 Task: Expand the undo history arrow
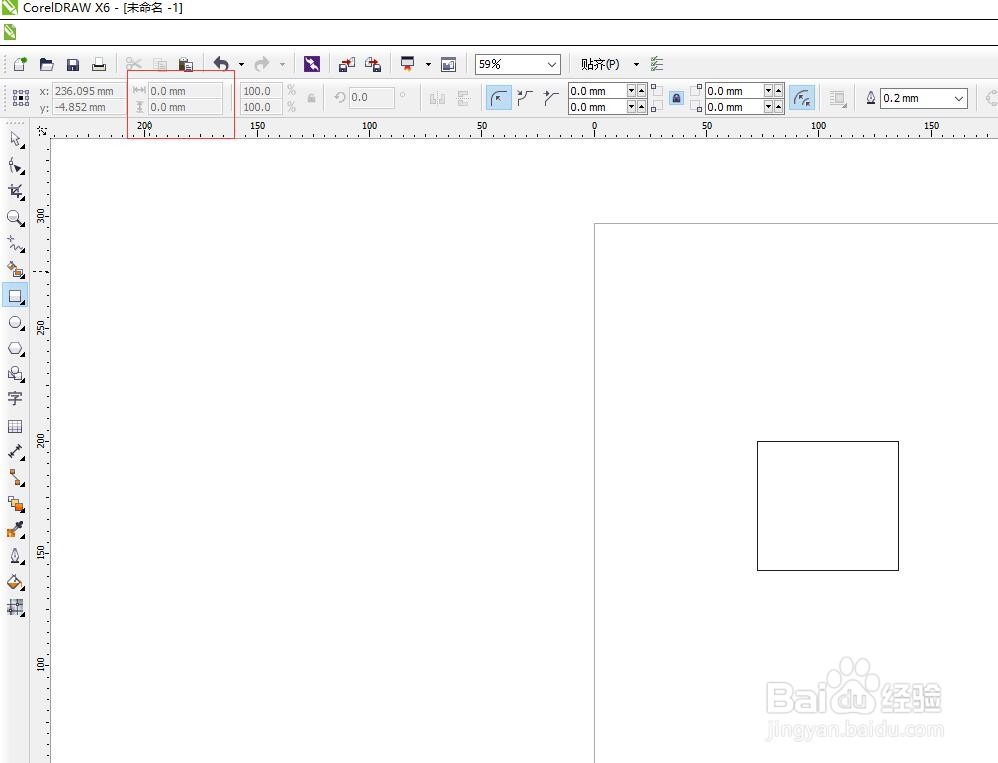(x=241, y=64)
